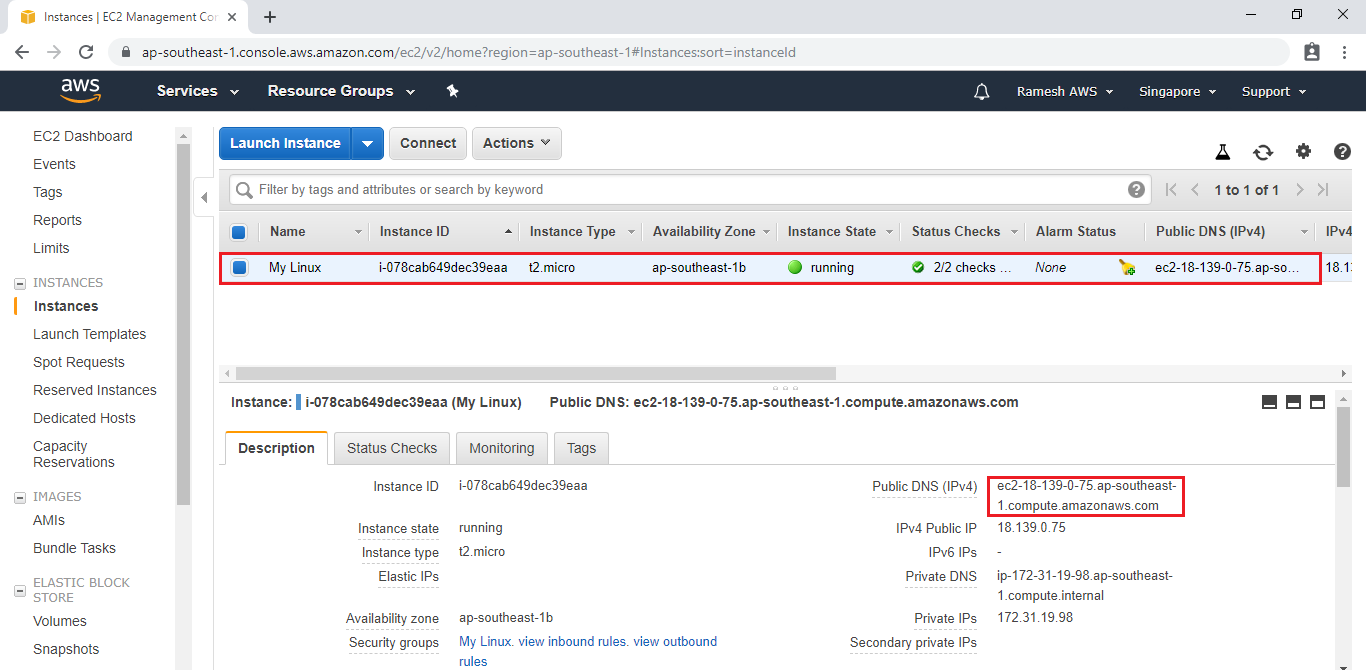Switch to the Status Checks tab

[x=392, y=448]
